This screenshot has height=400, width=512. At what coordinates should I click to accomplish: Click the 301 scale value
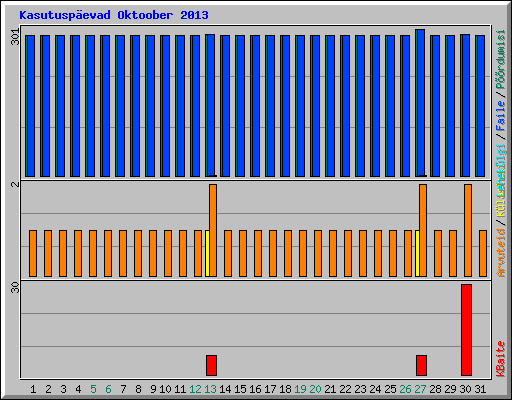pos(15,37)
